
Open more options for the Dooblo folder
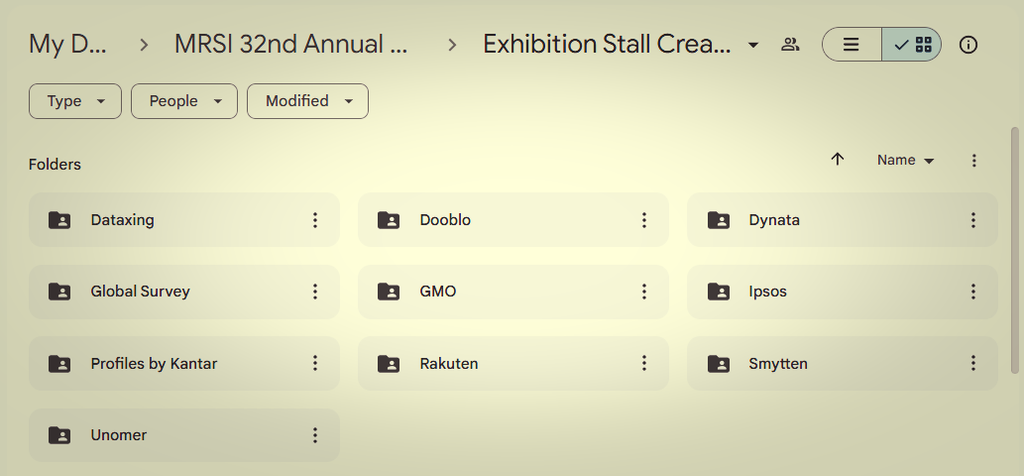coord(644,220)
